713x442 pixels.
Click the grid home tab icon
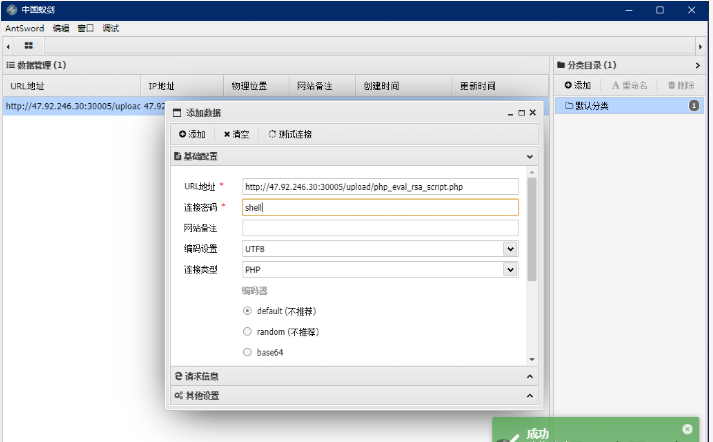(x=29, y=45)
